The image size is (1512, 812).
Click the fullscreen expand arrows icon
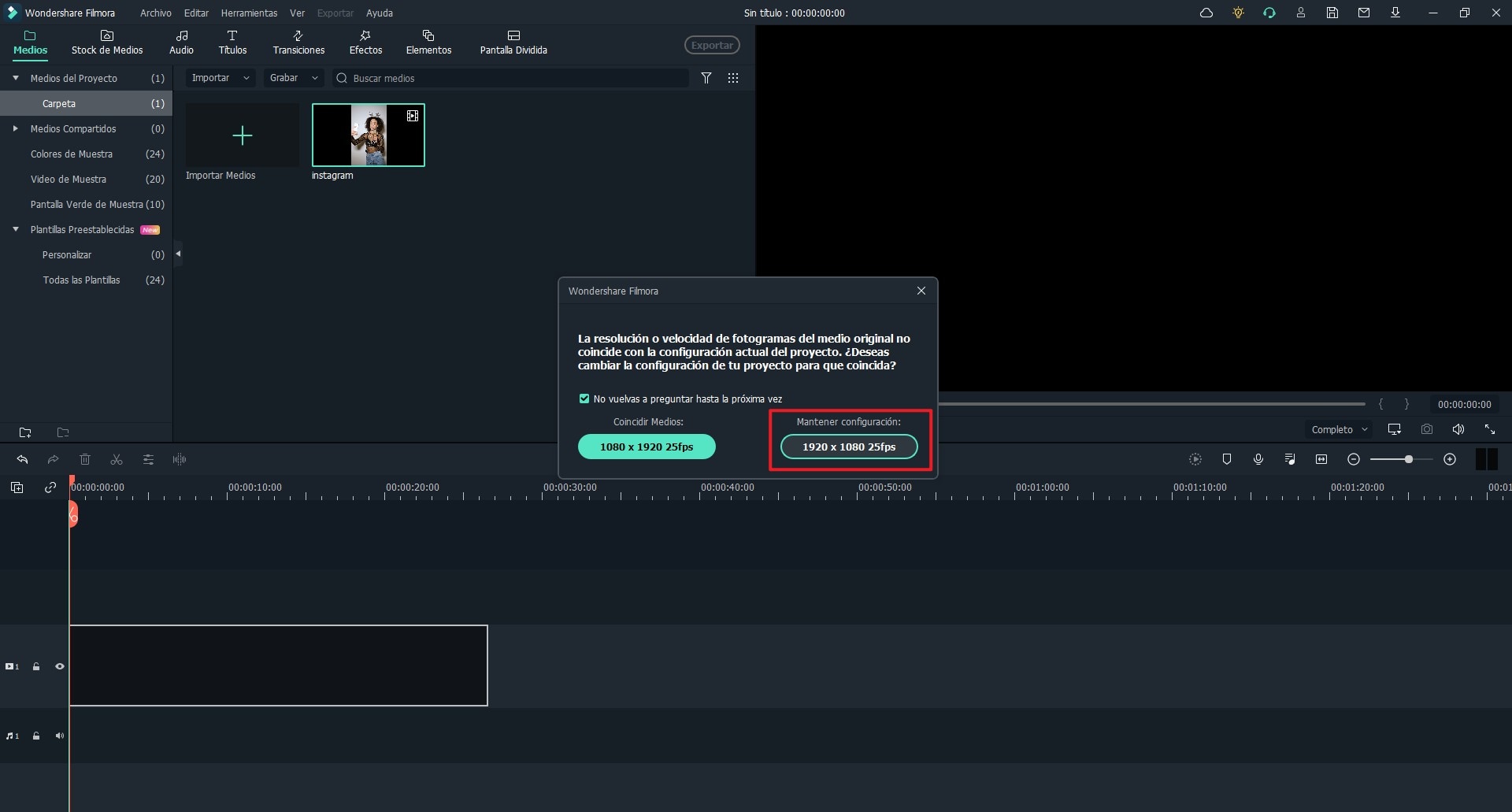pyautogui.click(x=1490, y=429)
